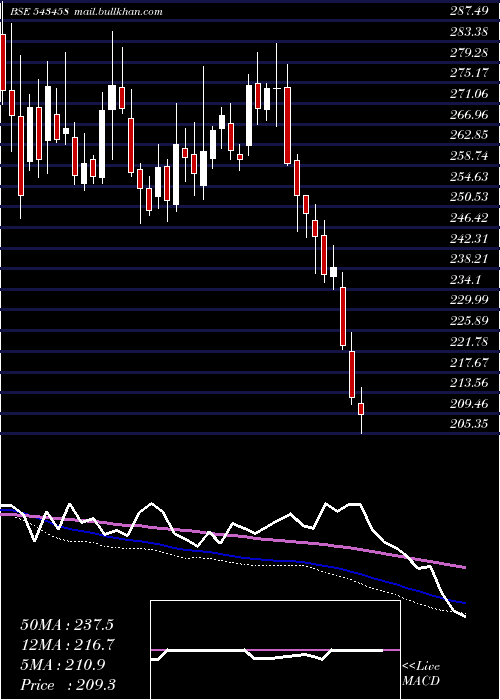This screenshot has height=700, width=500.
Task: Select the 250.53 price axis label
Action: point(469,197)
